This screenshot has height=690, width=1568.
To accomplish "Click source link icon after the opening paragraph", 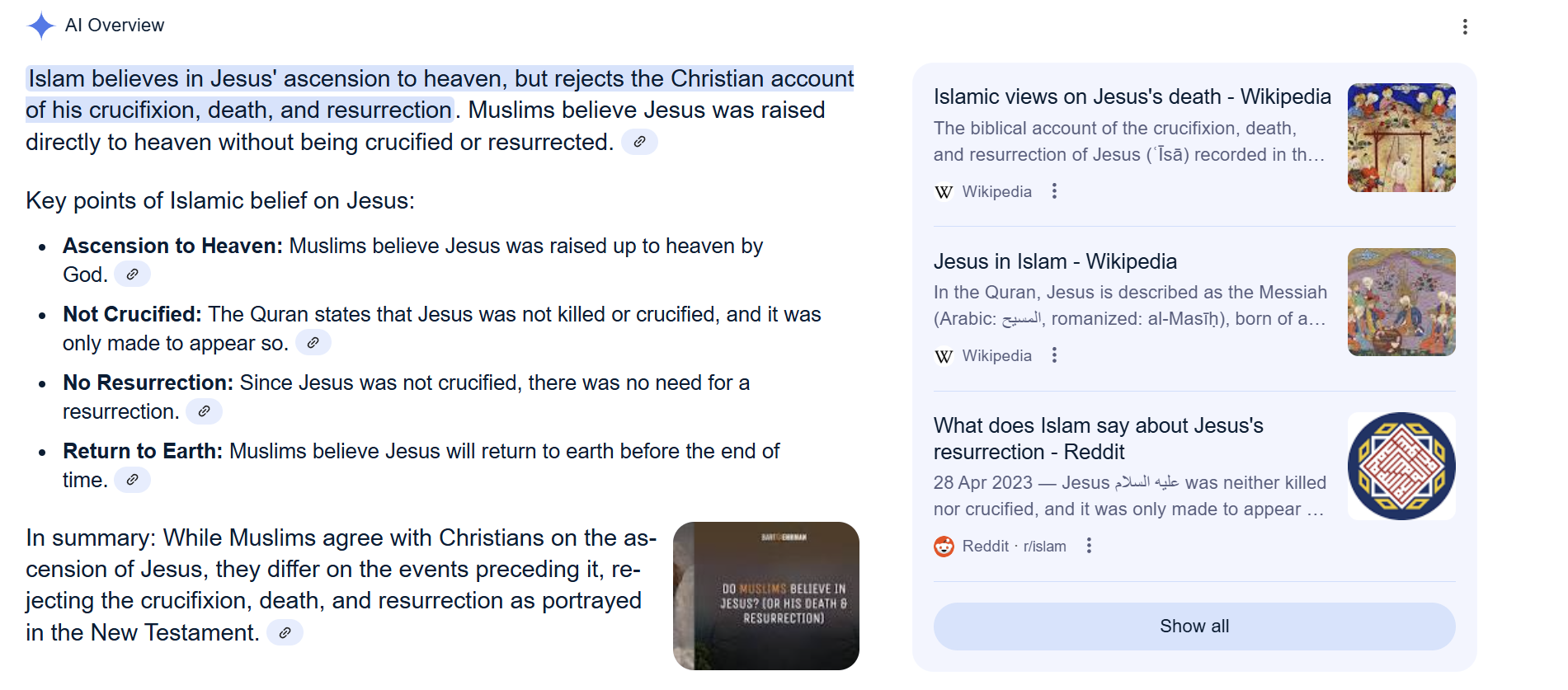I will pos(639,142).
